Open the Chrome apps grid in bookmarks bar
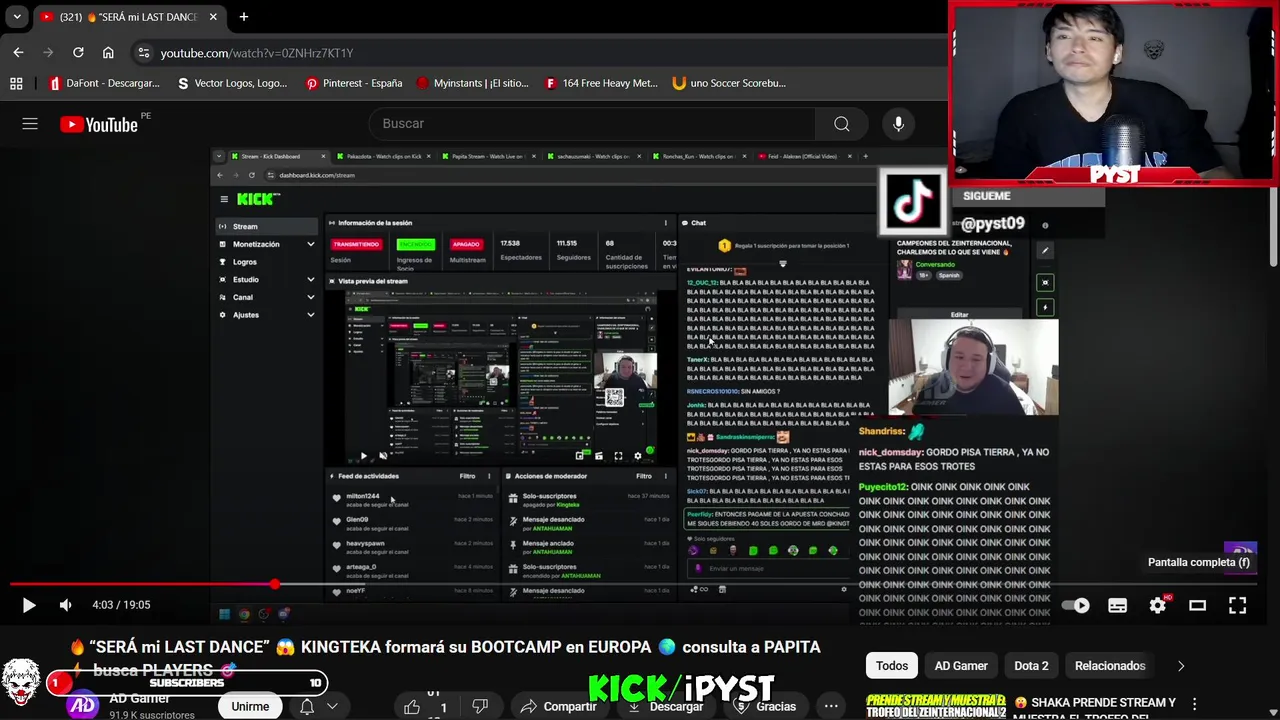1280x720 pixels. [16, 83]
